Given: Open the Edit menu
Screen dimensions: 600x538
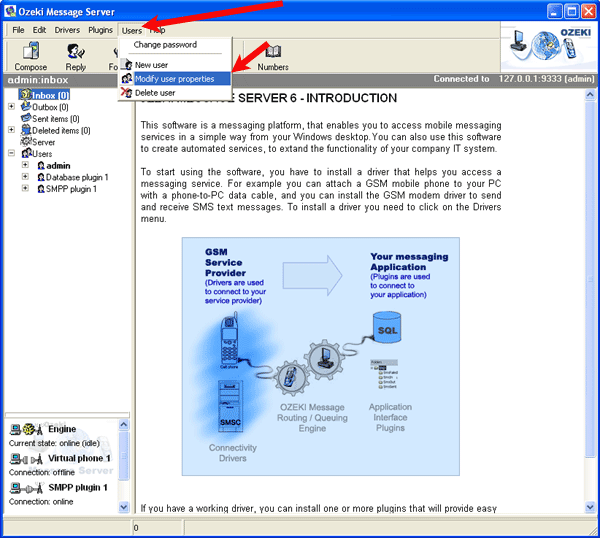Looking at the screenshot, I should (x=39, y=30).
